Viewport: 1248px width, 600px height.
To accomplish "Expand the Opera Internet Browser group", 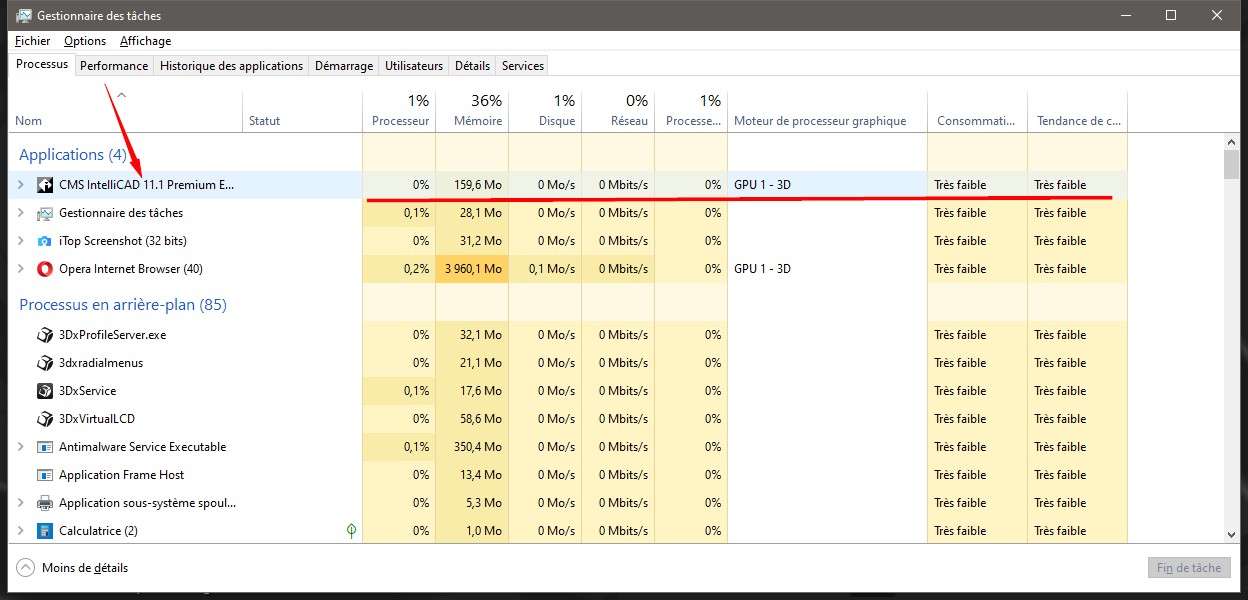I will point(20,269).
